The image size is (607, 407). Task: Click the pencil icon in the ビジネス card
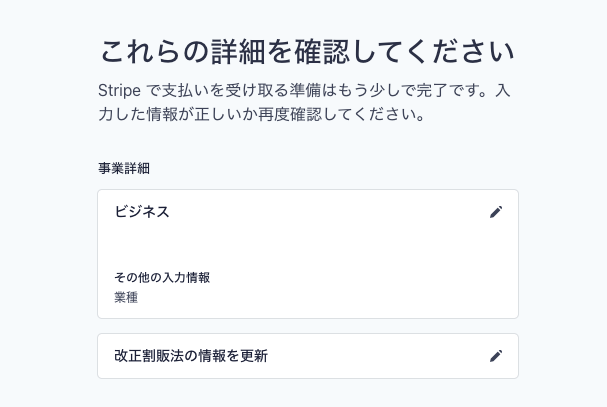(495, 212)
